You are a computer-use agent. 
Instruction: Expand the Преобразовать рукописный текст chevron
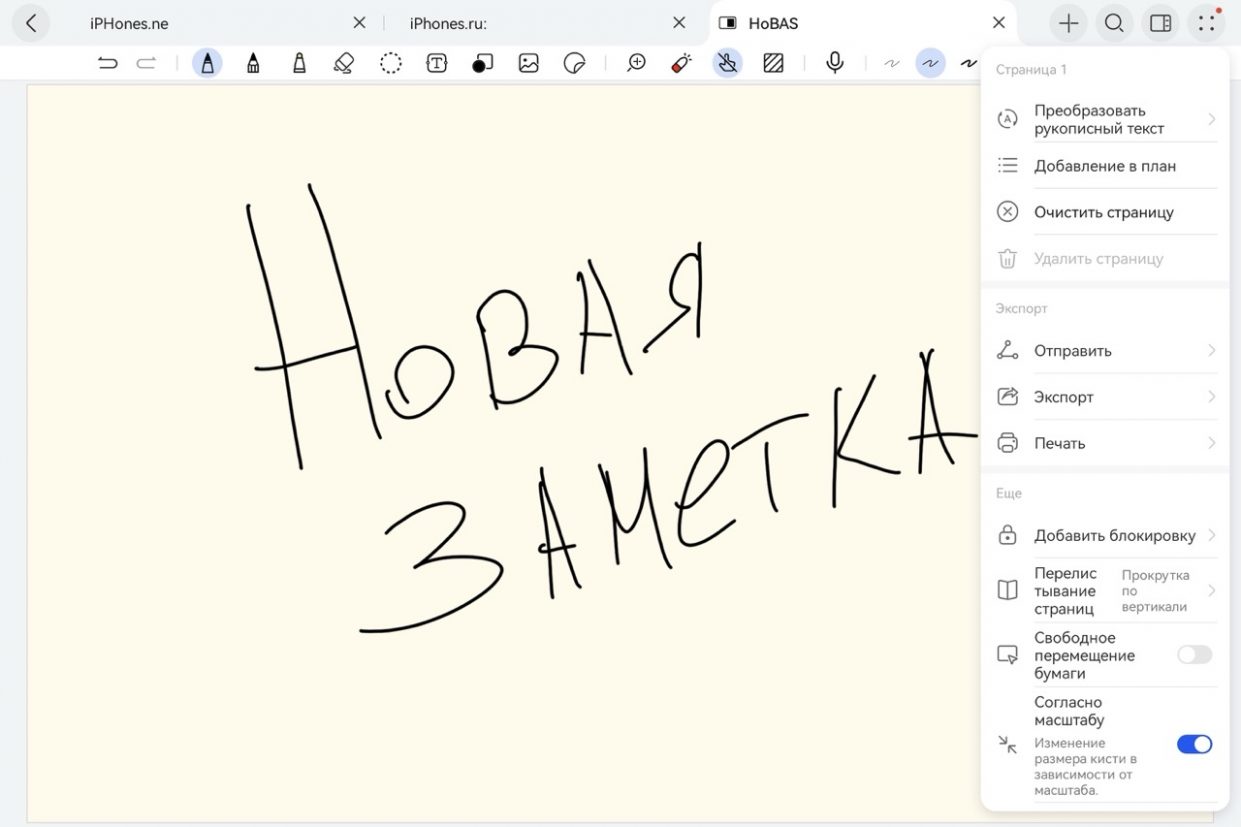tap(1211, 120)
